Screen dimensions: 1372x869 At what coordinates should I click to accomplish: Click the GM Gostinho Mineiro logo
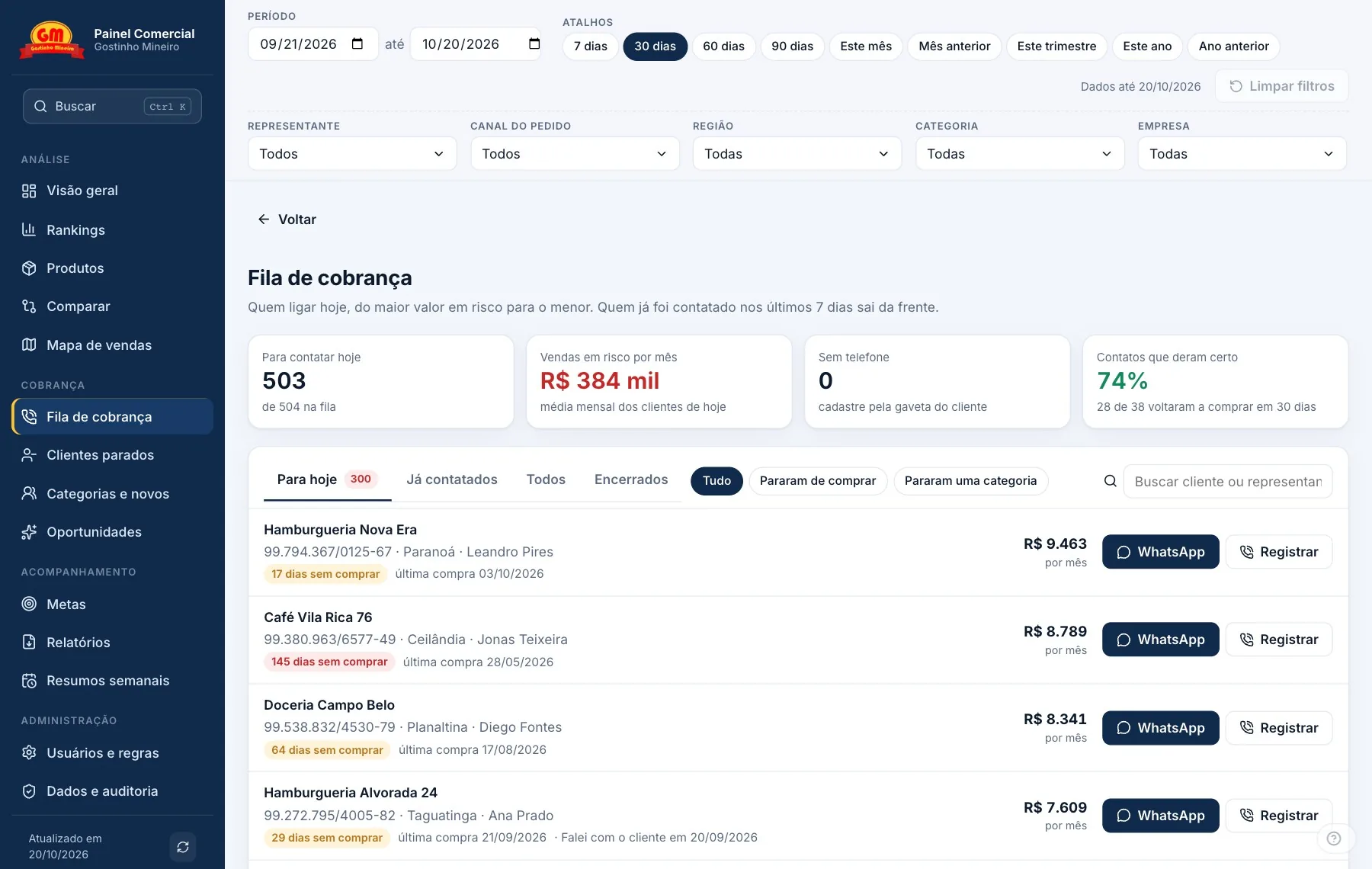click(x=52, y=40)
